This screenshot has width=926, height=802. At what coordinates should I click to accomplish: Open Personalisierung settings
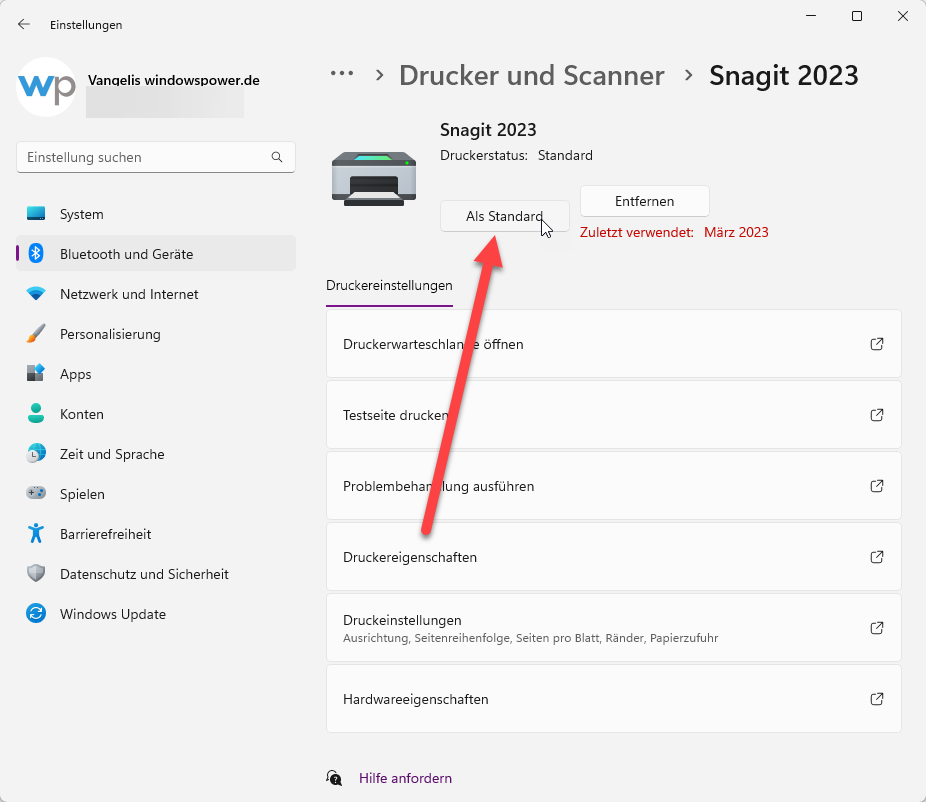tap(156, 334)
